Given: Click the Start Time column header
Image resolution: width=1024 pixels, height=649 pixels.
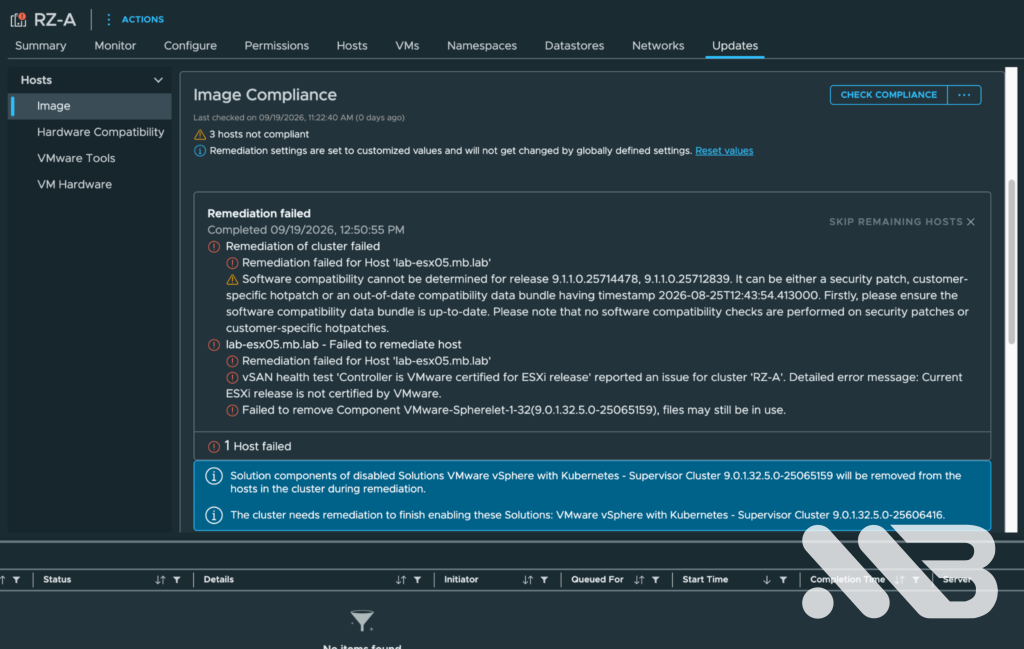Looking at the screenshot, I should pyautogui.click(x=705, y=580).
